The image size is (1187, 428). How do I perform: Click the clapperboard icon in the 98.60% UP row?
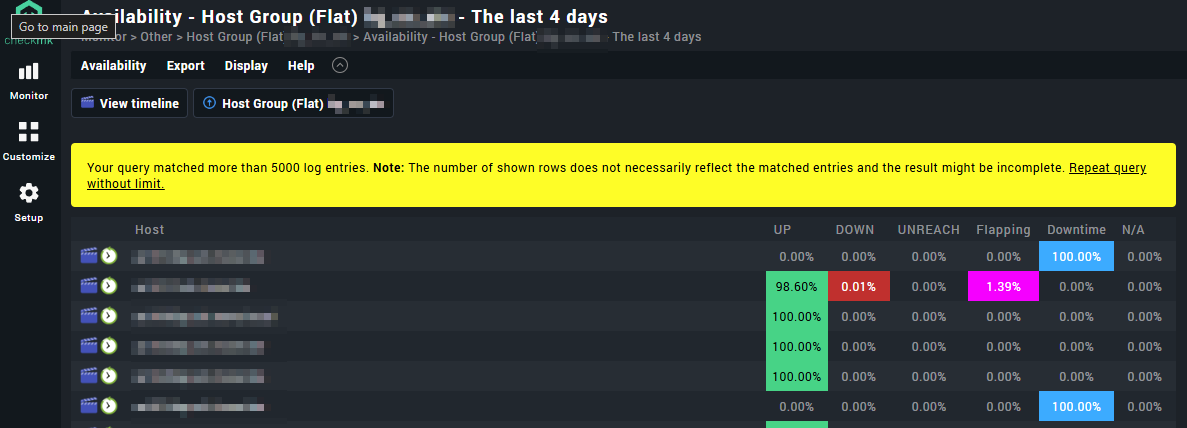click(x=89, y=286)
